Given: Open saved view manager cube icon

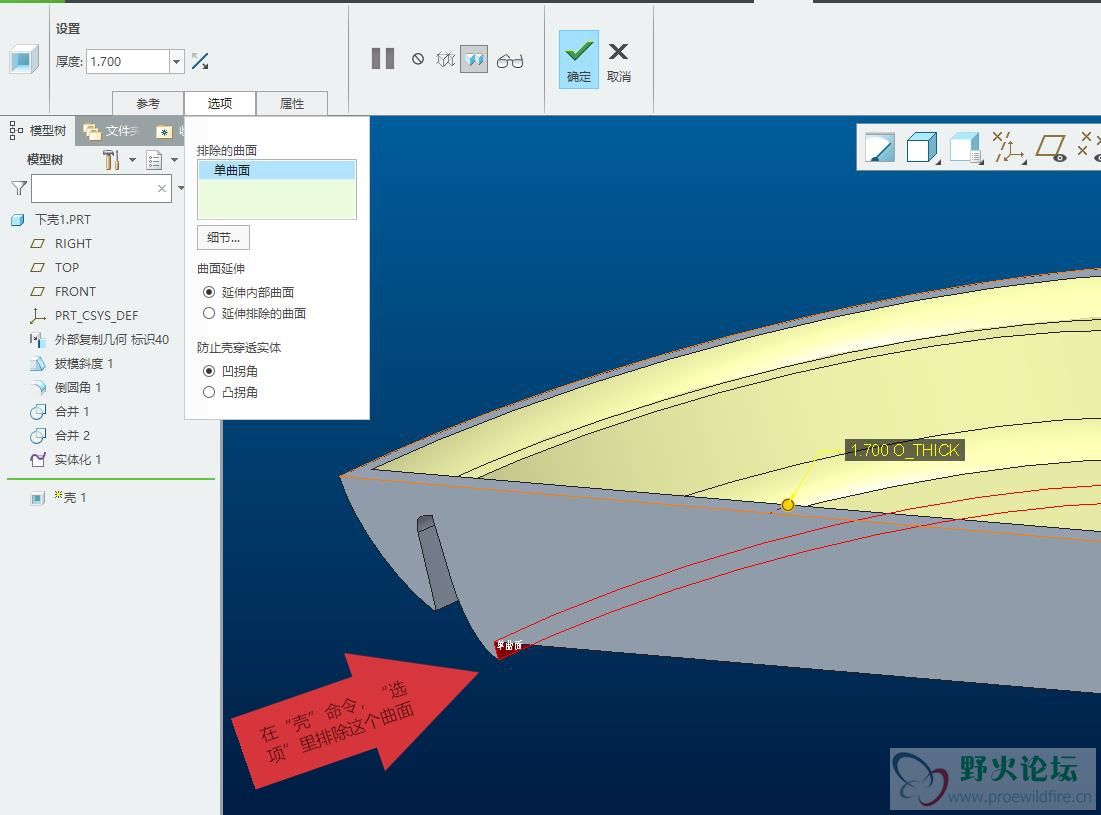Looking at the screenshot, I should point(965,147).
